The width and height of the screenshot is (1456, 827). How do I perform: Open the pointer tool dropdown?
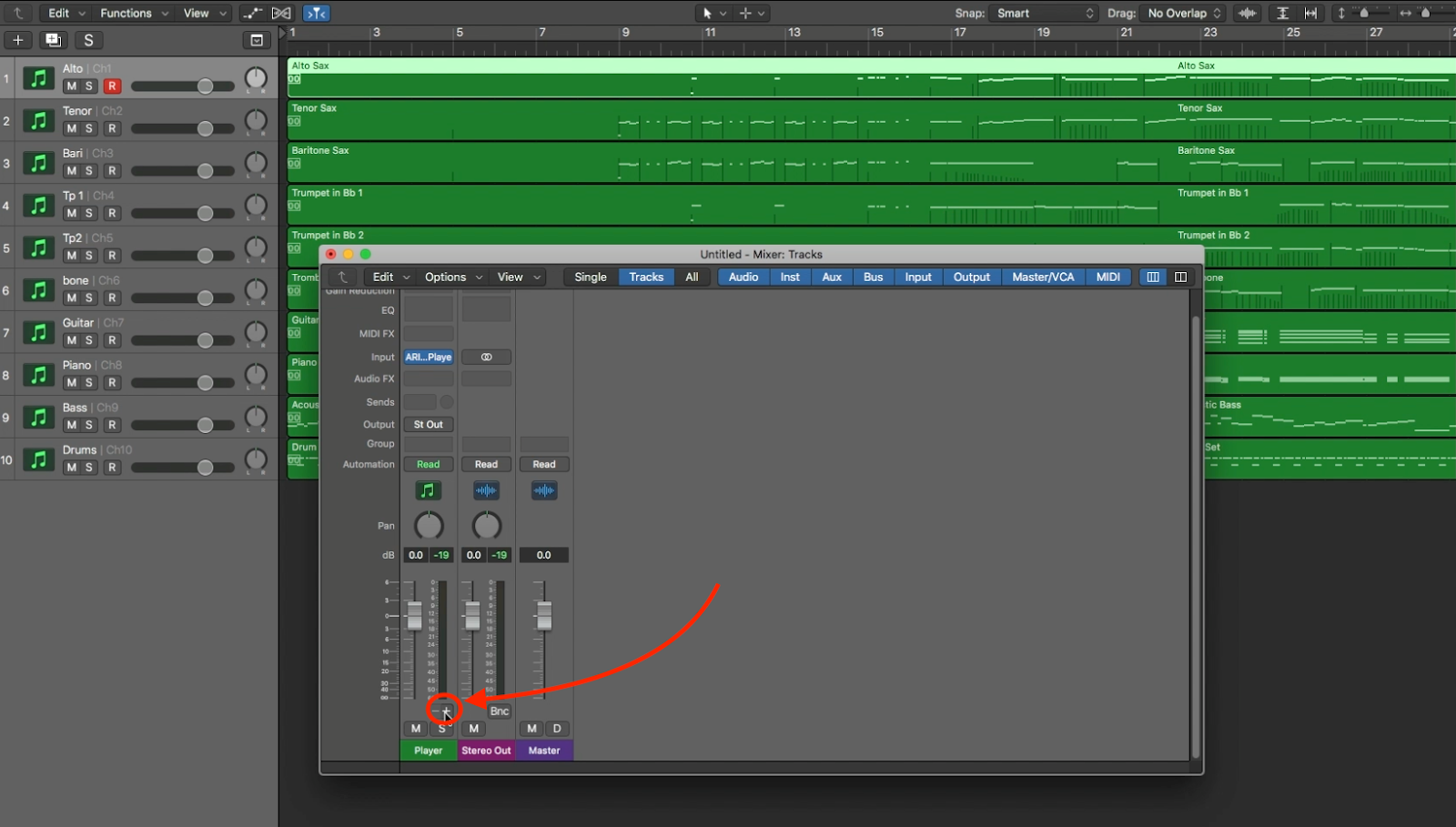pyautogui.click(x=715, y=13)
